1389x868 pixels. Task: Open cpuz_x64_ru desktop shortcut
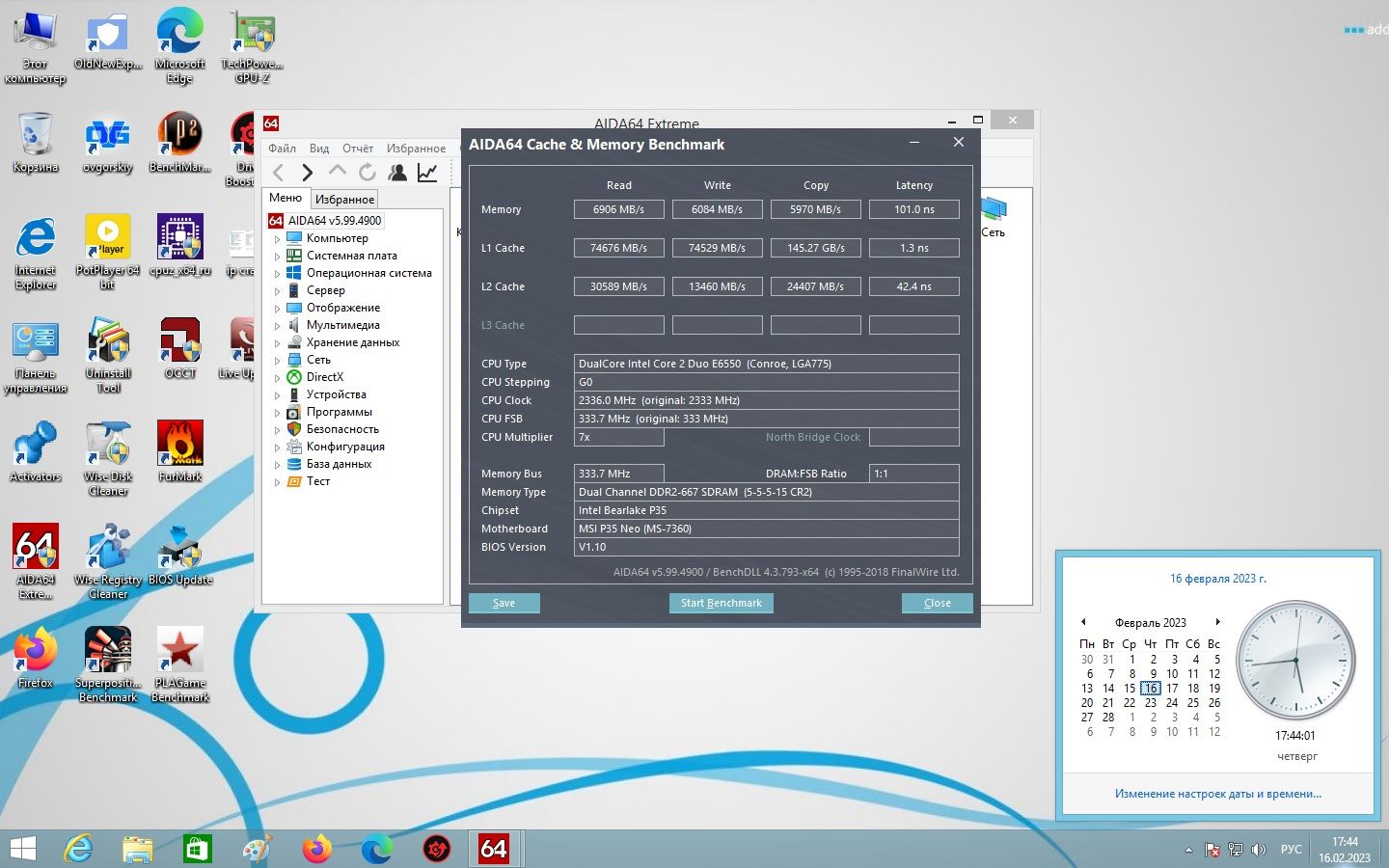coord(180,245)
